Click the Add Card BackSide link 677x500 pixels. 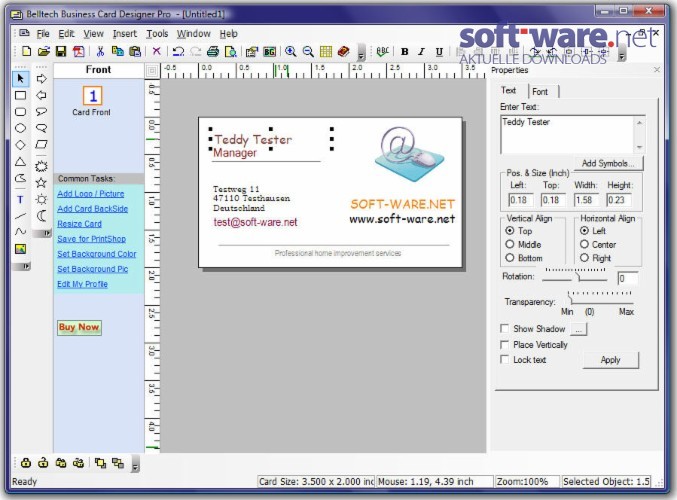pos(92,209)
